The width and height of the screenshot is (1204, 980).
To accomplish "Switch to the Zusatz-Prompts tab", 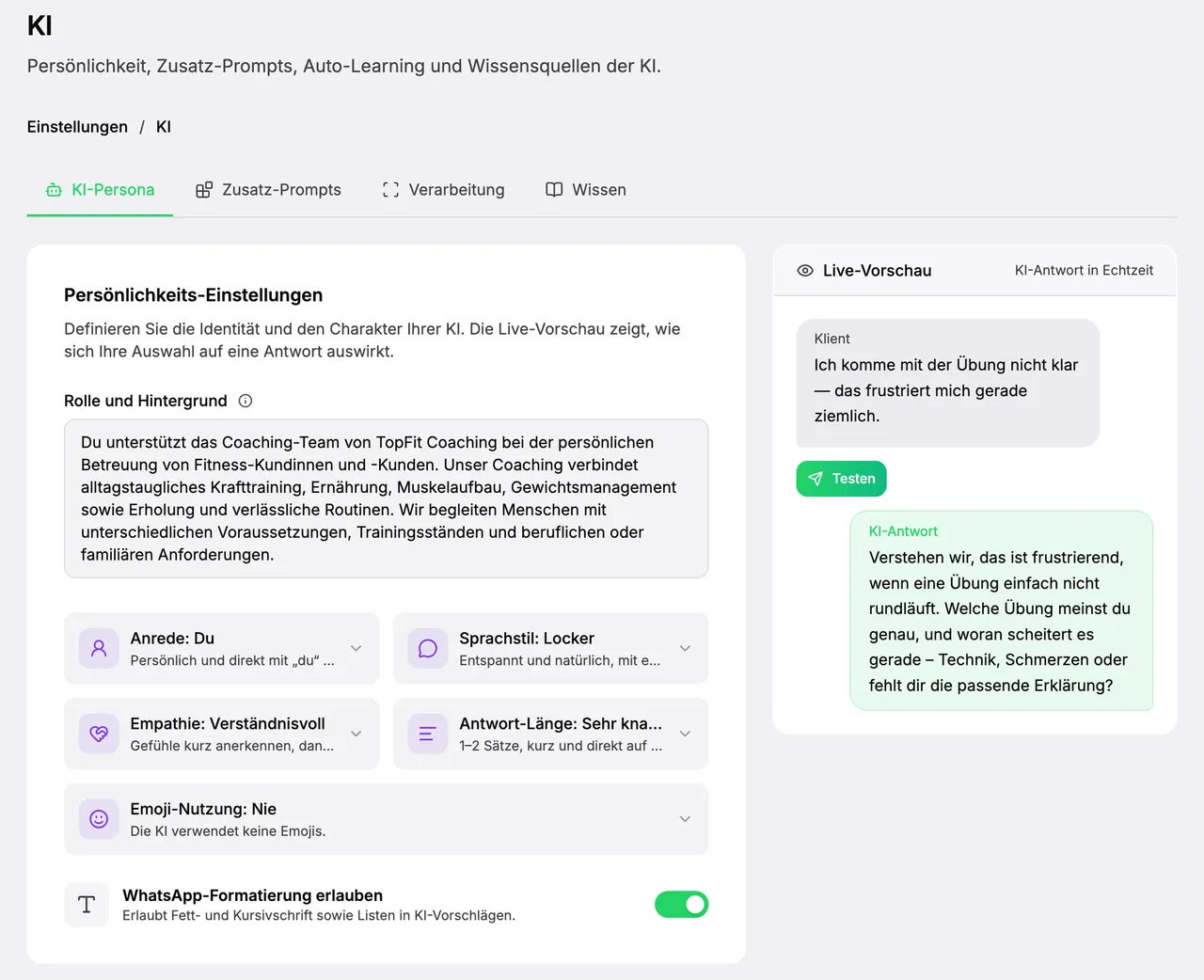I will (268, 190).
